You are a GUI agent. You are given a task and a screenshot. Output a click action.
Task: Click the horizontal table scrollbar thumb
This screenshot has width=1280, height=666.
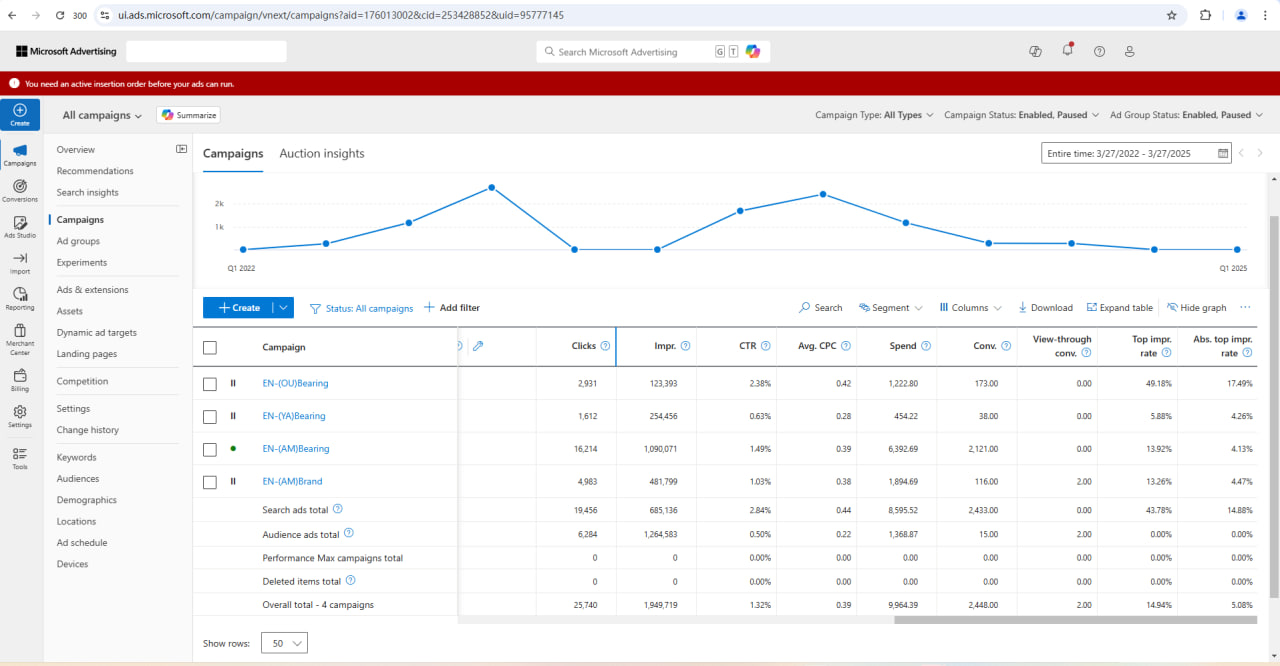pyautogui.click(x=1075, y=620)
